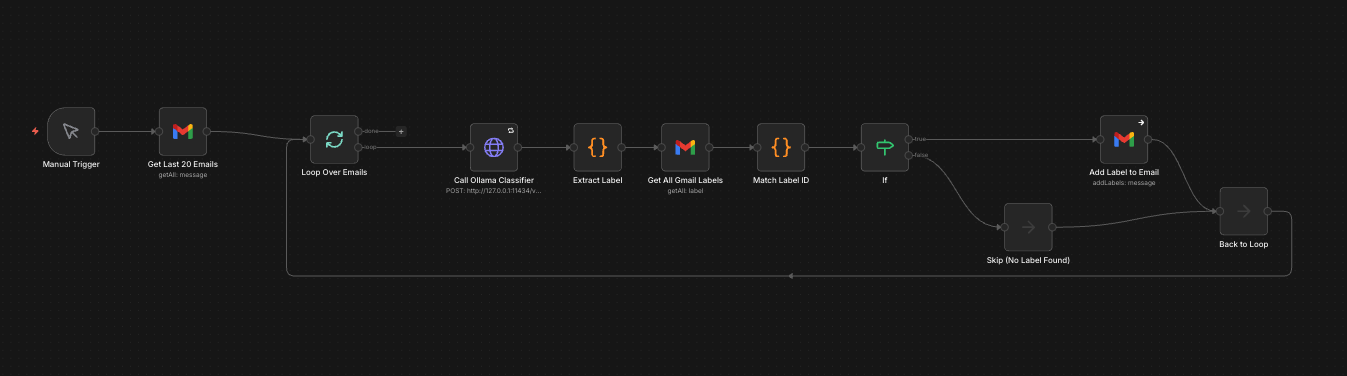Open the If condition node
This screenshot has width=1347, height=376.
[x=885, y=147]
